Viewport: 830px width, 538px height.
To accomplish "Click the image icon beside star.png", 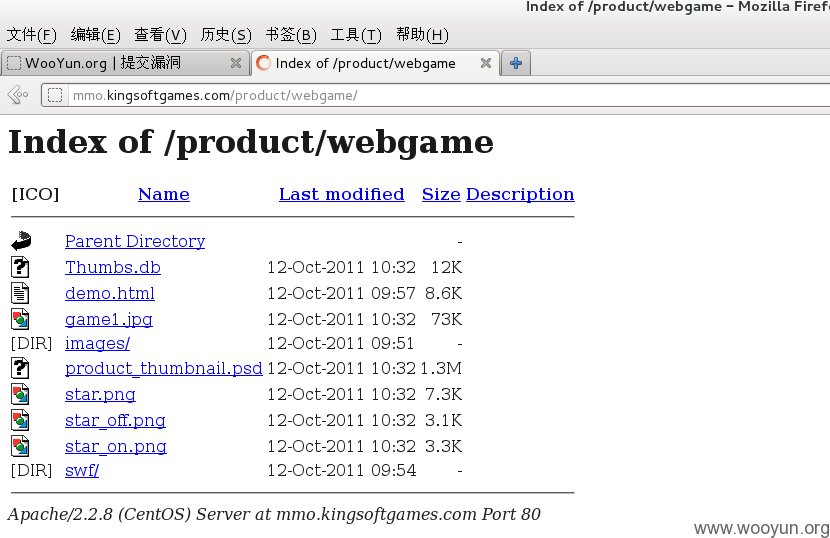I will tap(20, 394).
